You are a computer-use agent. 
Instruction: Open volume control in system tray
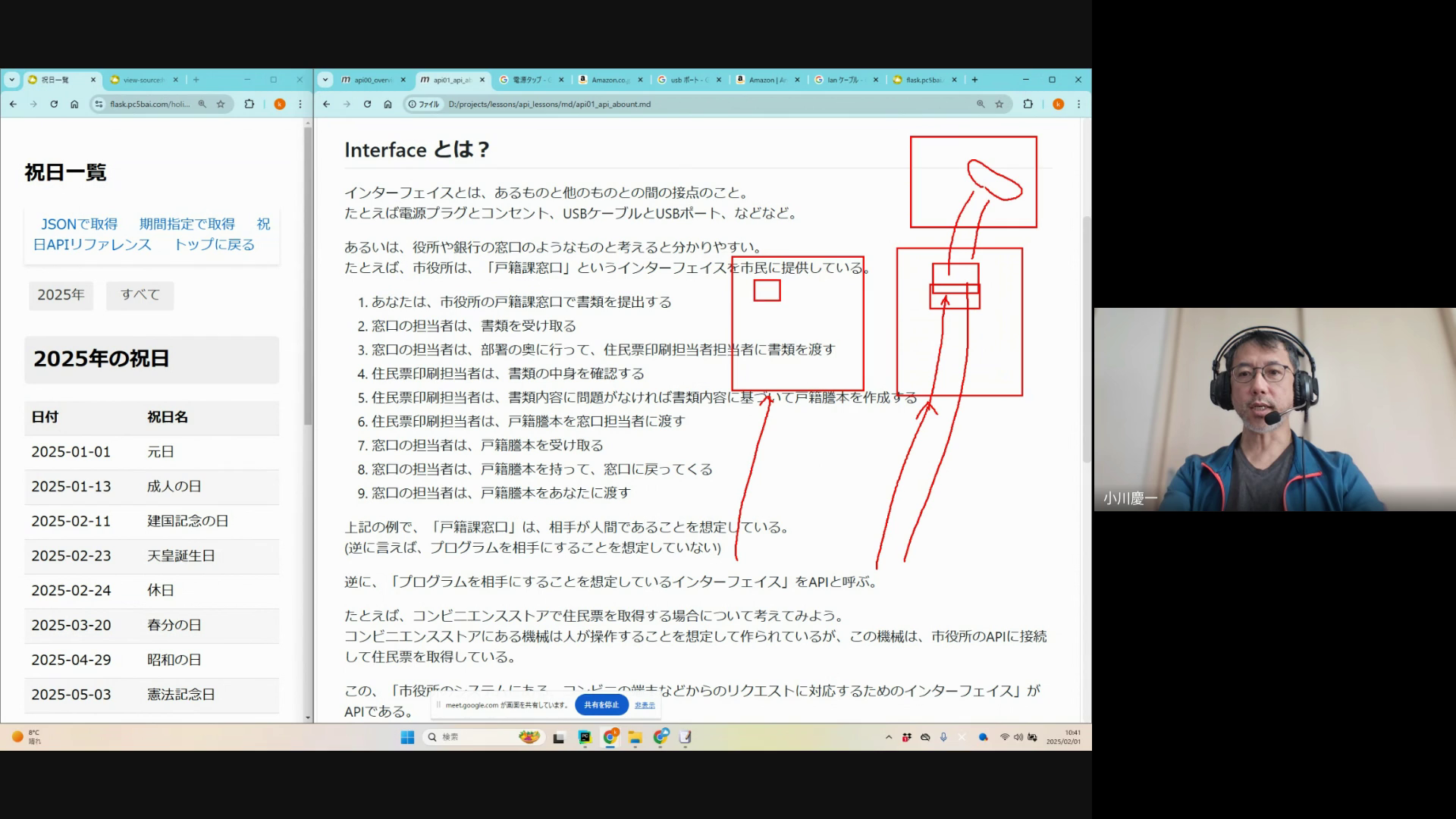click(1018, 737)
